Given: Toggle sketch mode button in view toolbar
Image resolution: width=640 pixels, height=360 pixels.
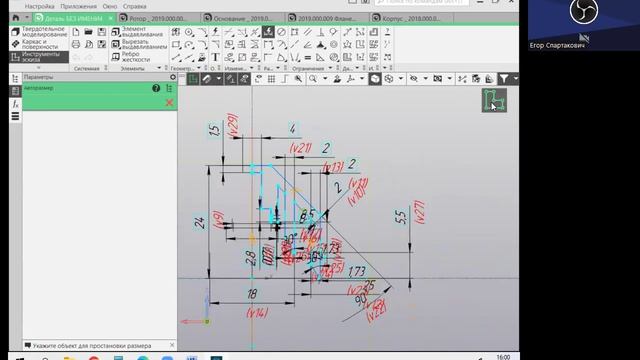Looking at the screenshot, I should 193,79.
